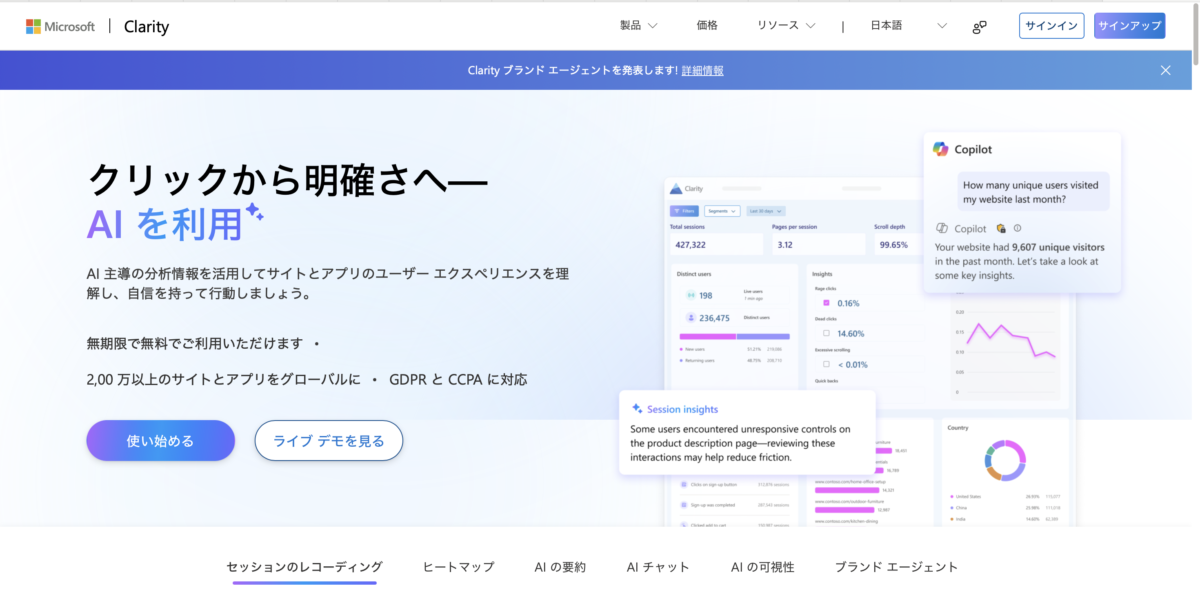Click the Clarity logo in dashboard preview
Image resolution: width=1200 pixels, height=601 pixels.
(x=687, y=188)
